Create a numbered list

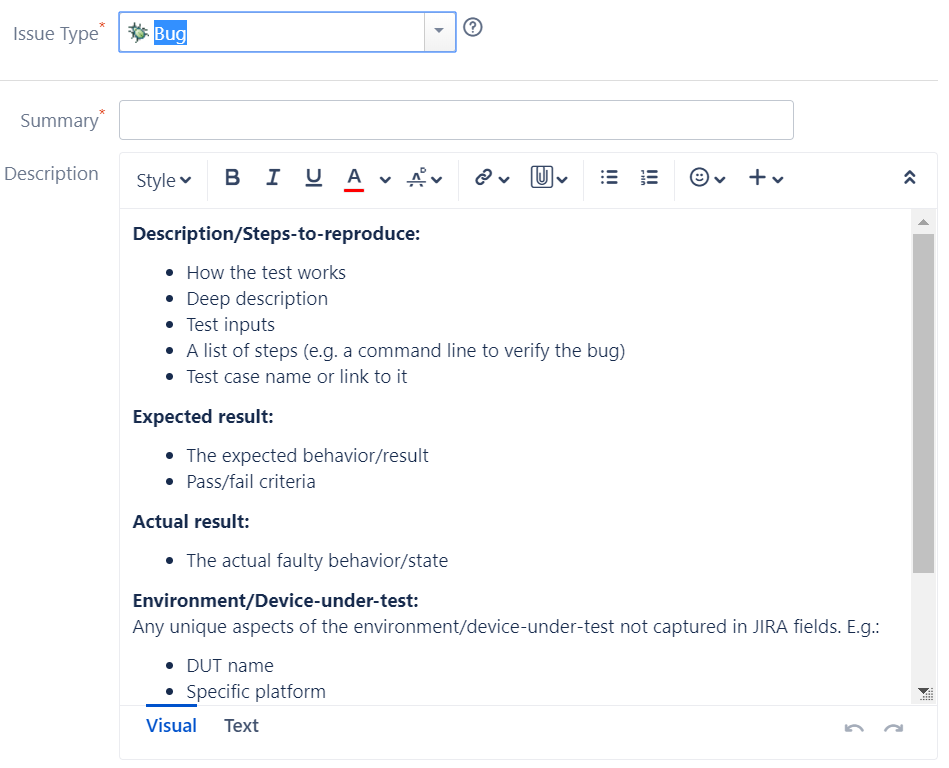[649, 177]
